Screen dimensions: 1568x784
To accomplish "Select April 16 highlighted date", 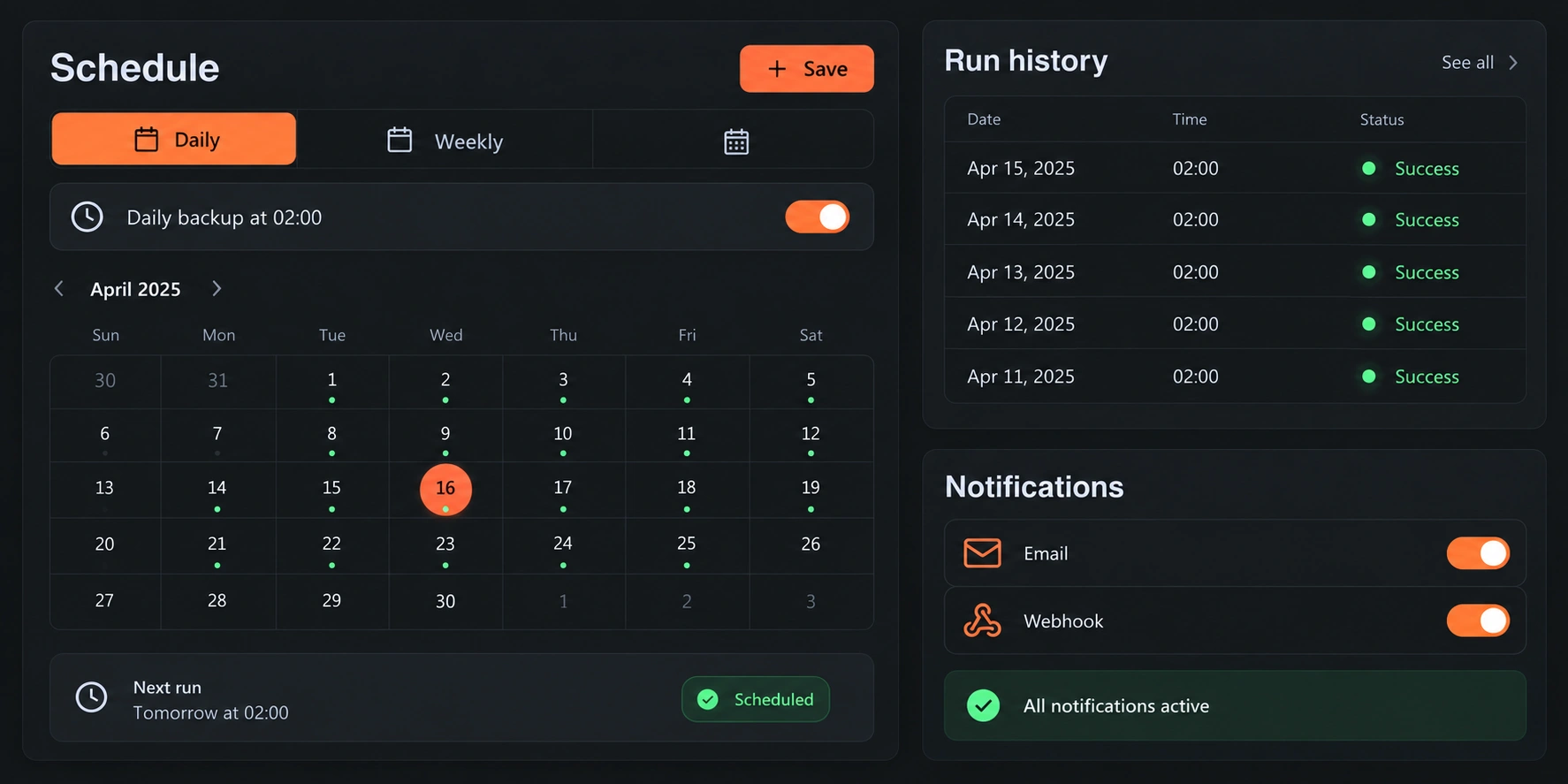I will [445, 489].
